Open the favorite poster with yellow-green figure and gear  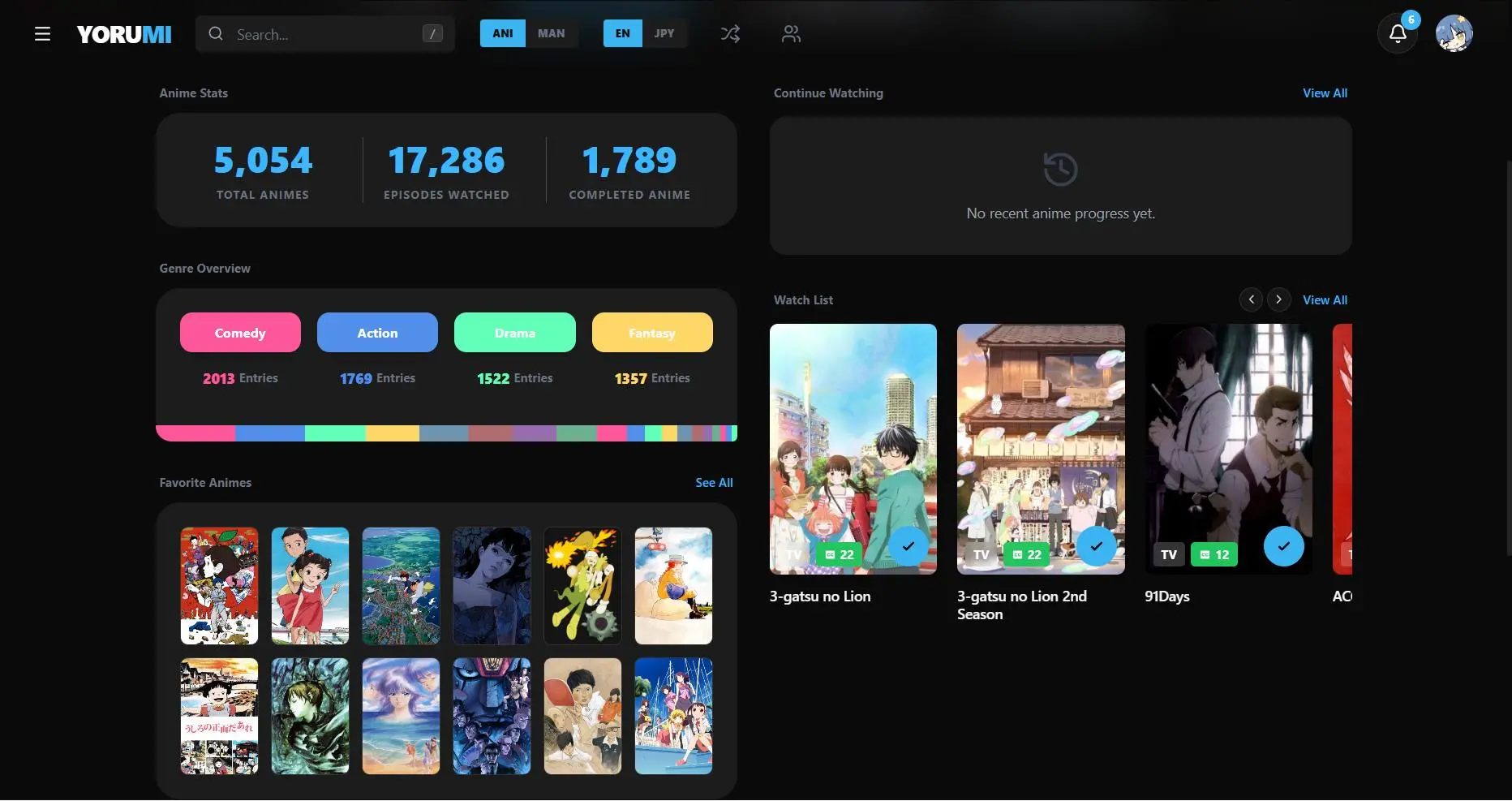pyautogui.click(x=582, y=586)
